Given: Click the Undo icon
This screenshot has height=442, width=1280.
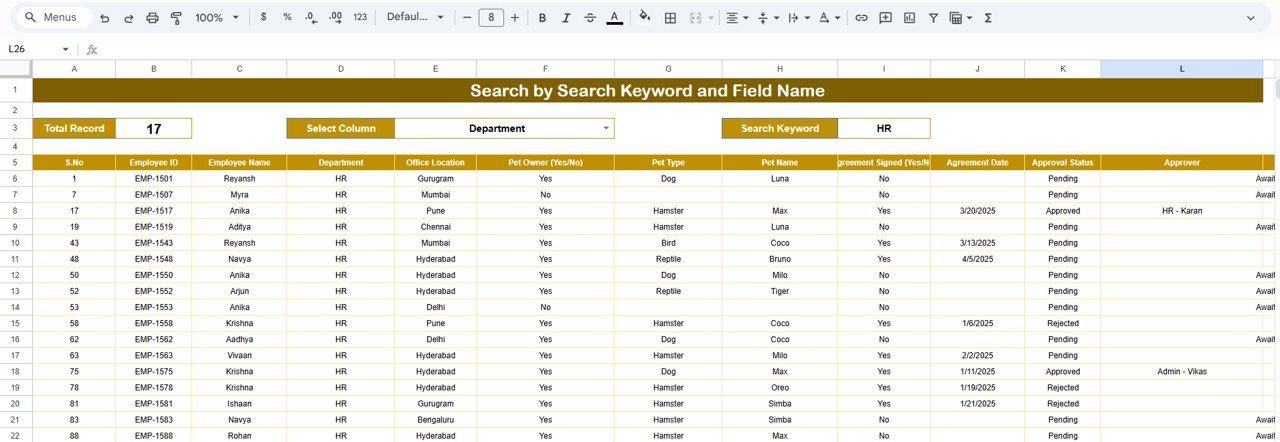Looking at the screenshot, I should coord(103,18).
